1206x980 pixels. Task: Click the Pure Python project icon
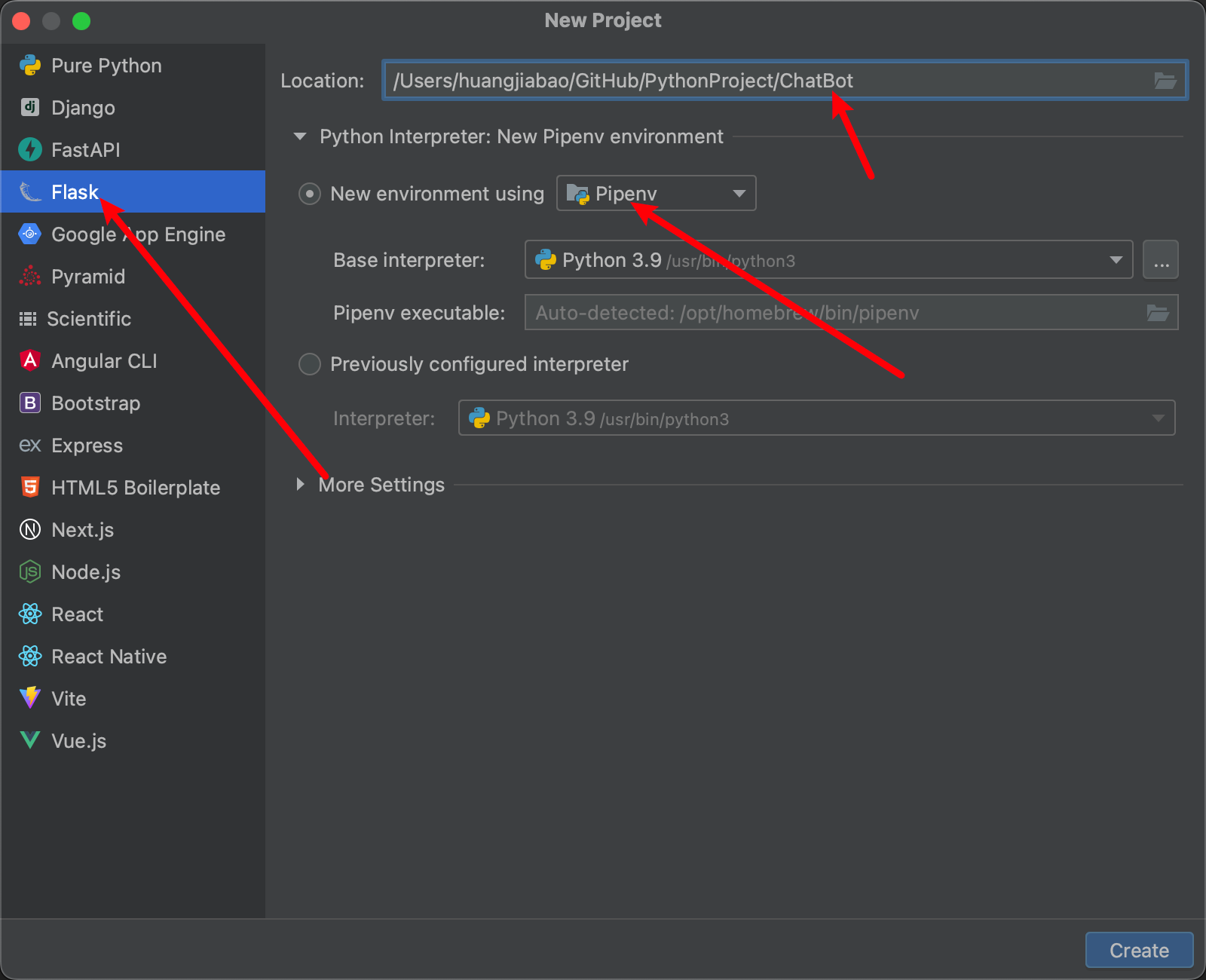[x=30, y=66]
